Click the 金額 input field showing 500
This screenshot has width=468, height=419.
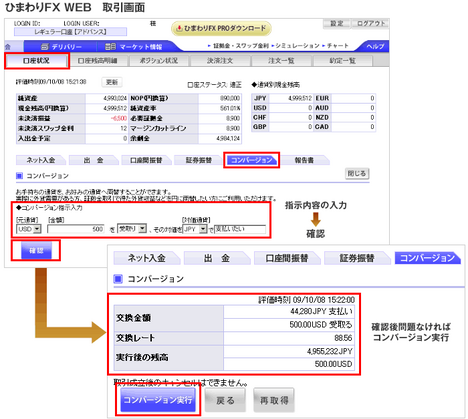76,229
